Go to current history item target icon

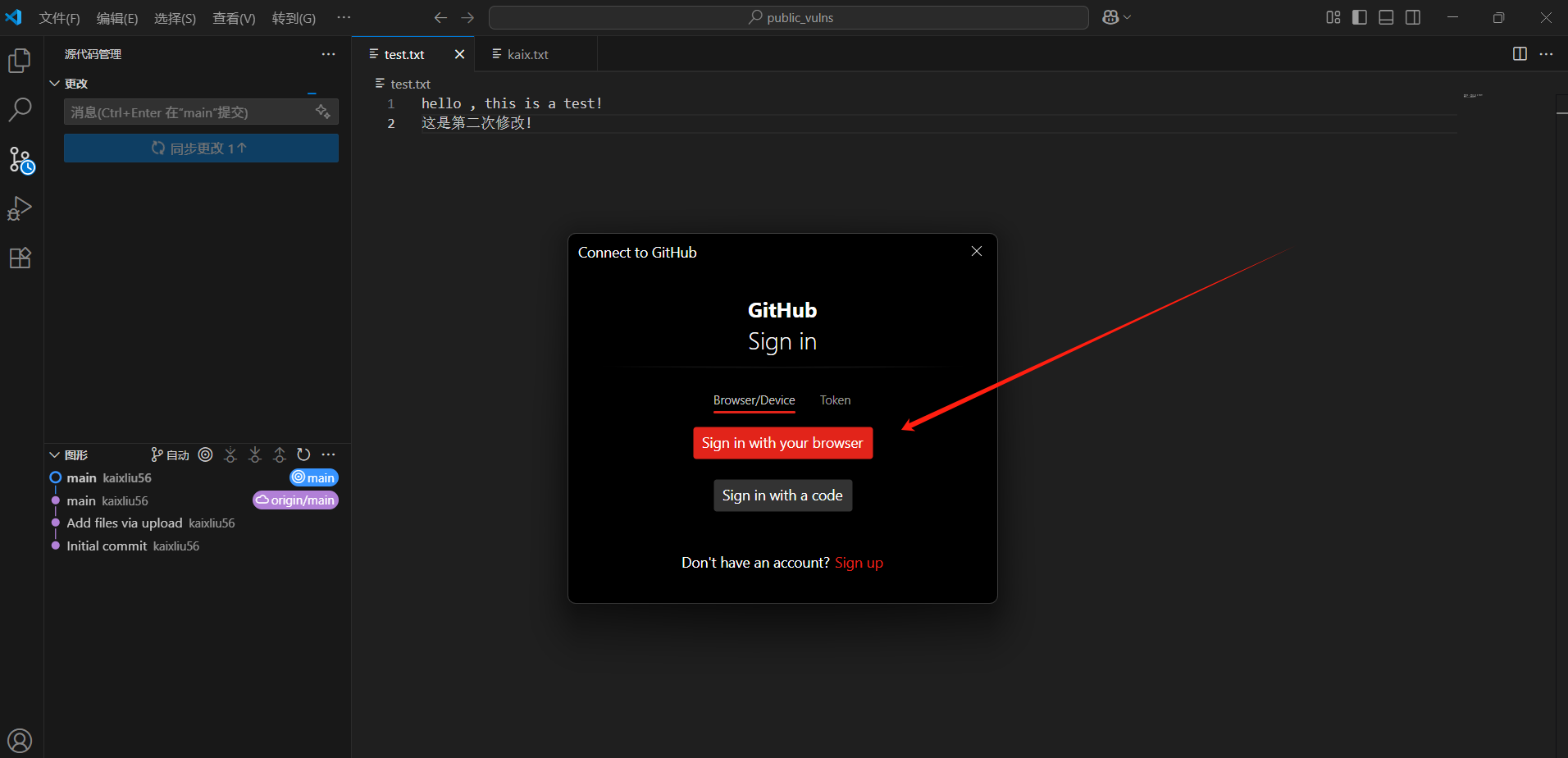tap(206, 454)
